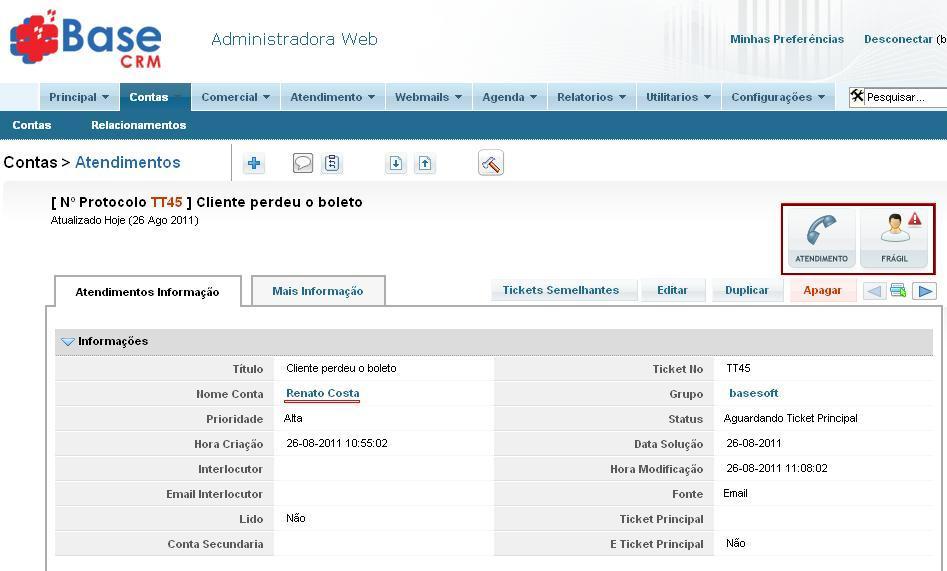The width and height of the screenshot is (947, 571).
Task: Open the hammer tools icon
Action: pos(490,164)
